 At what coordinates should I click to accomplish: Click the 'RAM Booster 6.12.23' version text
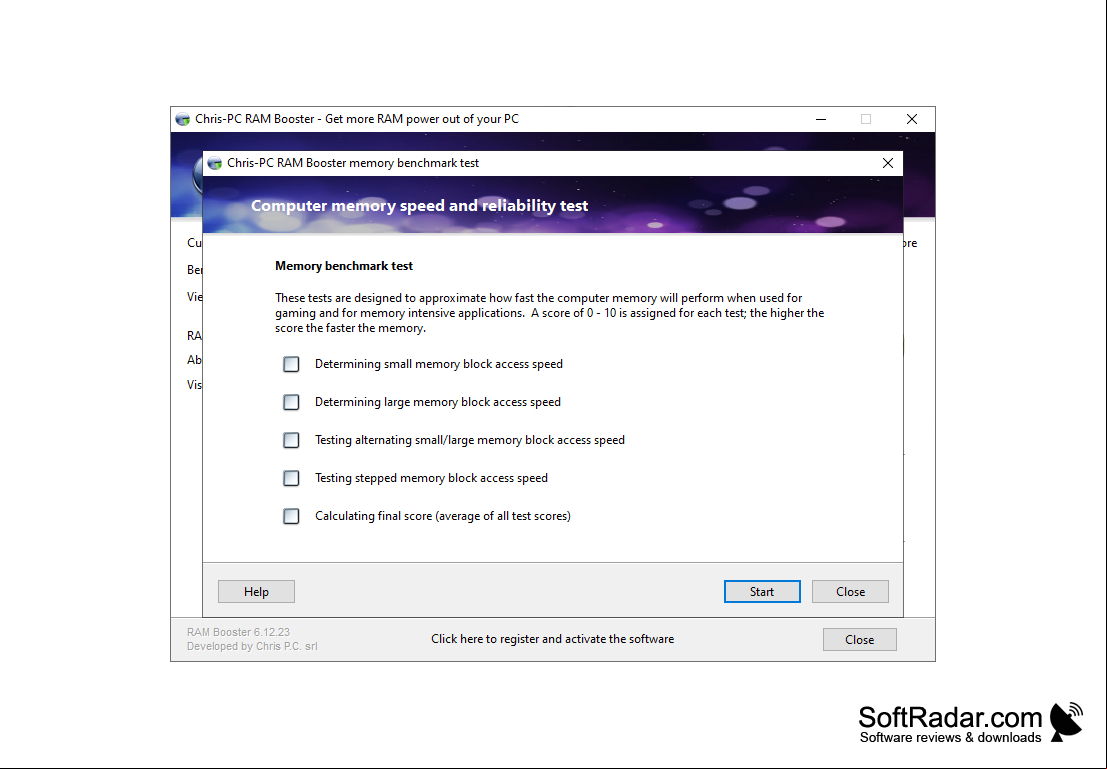[x=238, y=632]
